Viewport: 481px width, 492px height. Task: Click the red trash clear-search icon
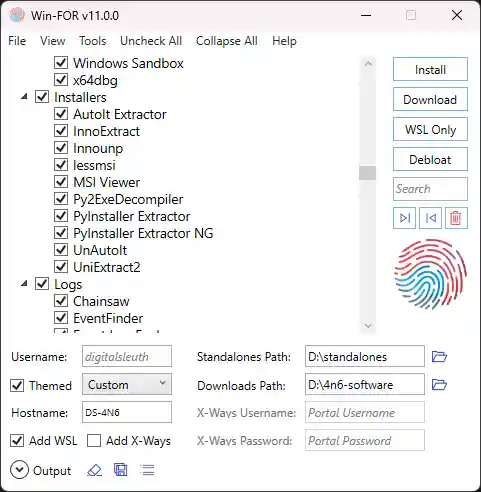[x=456, y=218]
